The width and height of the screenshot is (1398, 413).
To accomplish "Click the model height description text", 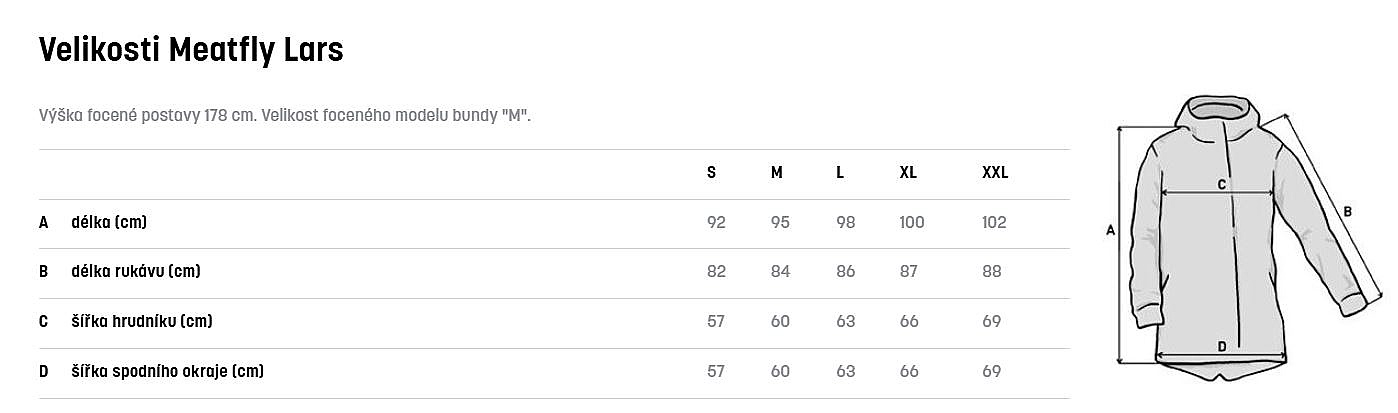I will point(284,114).
